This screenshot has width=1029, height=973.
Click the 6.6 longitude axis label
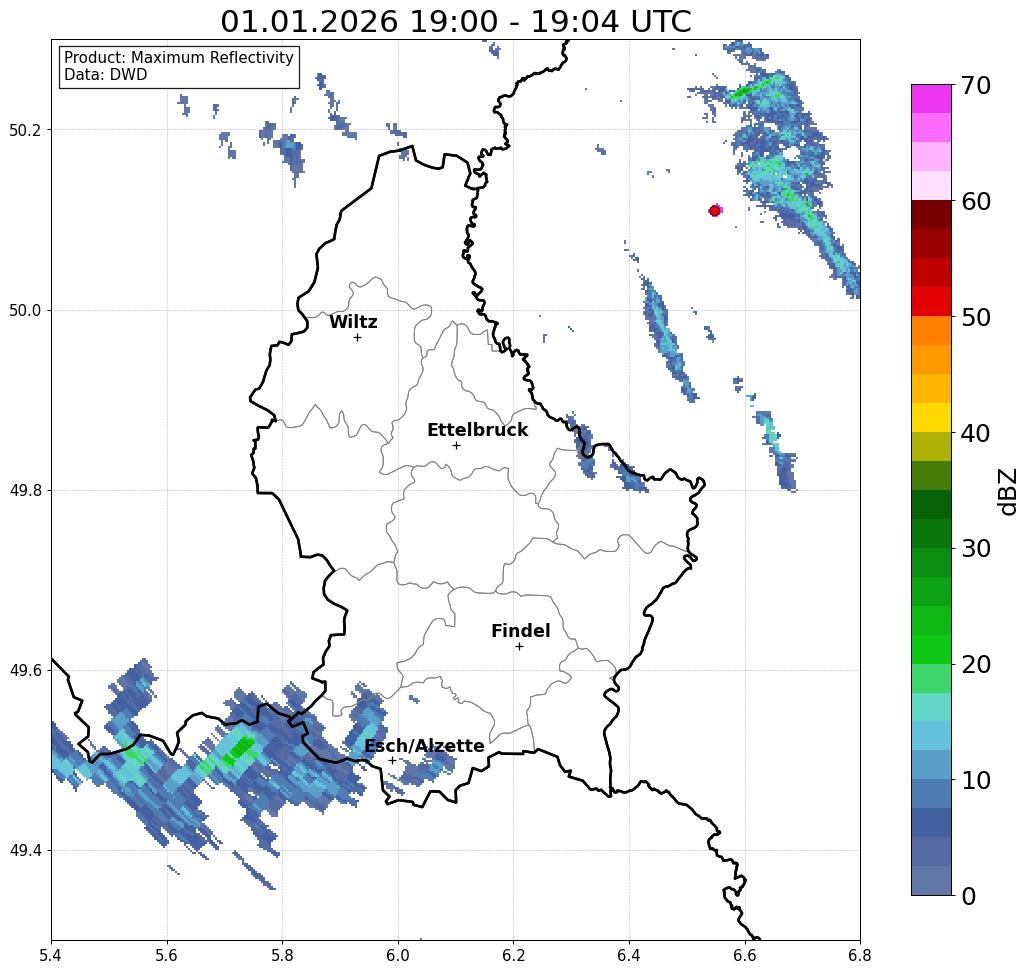pos(745,955)
